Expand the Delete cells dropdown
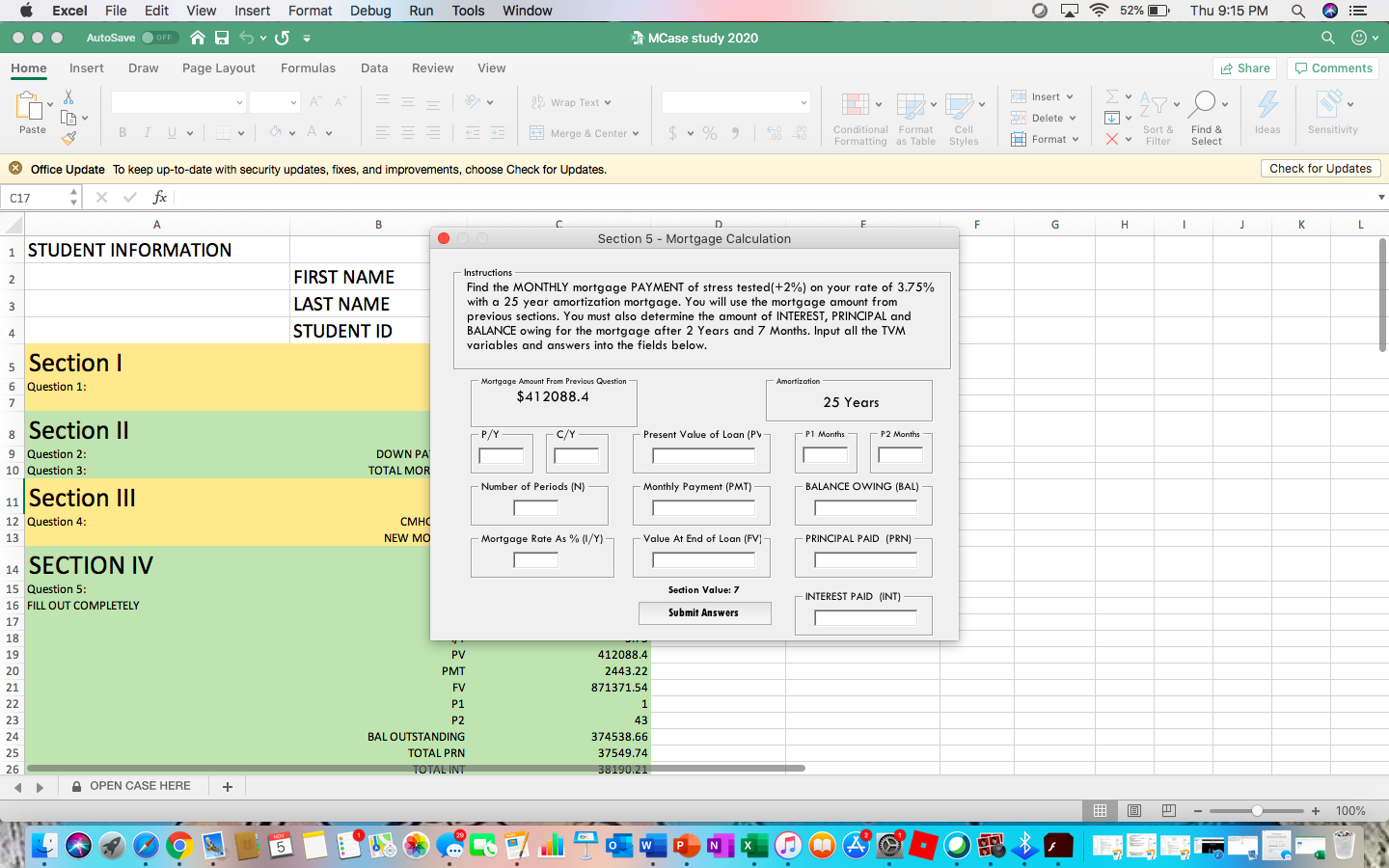This screenshot has width=1389, height=868. [1072, 118]
